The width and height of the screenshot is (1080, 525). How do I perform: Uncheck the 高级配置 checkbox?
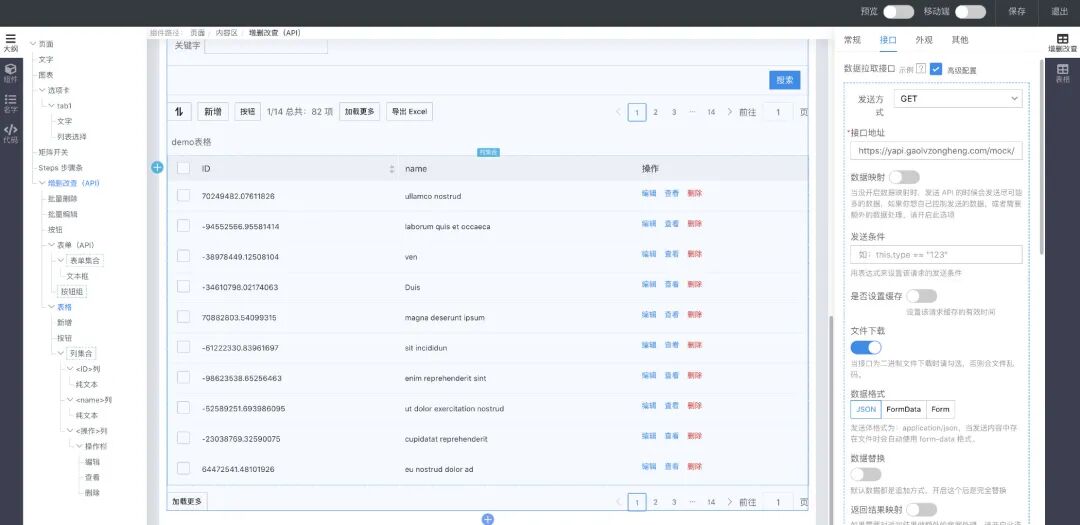point(936,69)
